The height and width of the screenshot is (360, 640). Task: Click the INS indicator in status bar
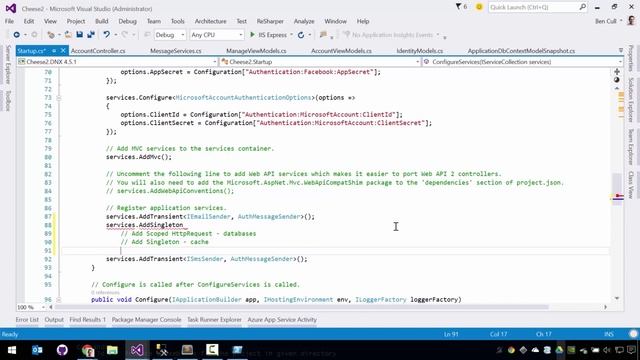[x=609, y=334]
